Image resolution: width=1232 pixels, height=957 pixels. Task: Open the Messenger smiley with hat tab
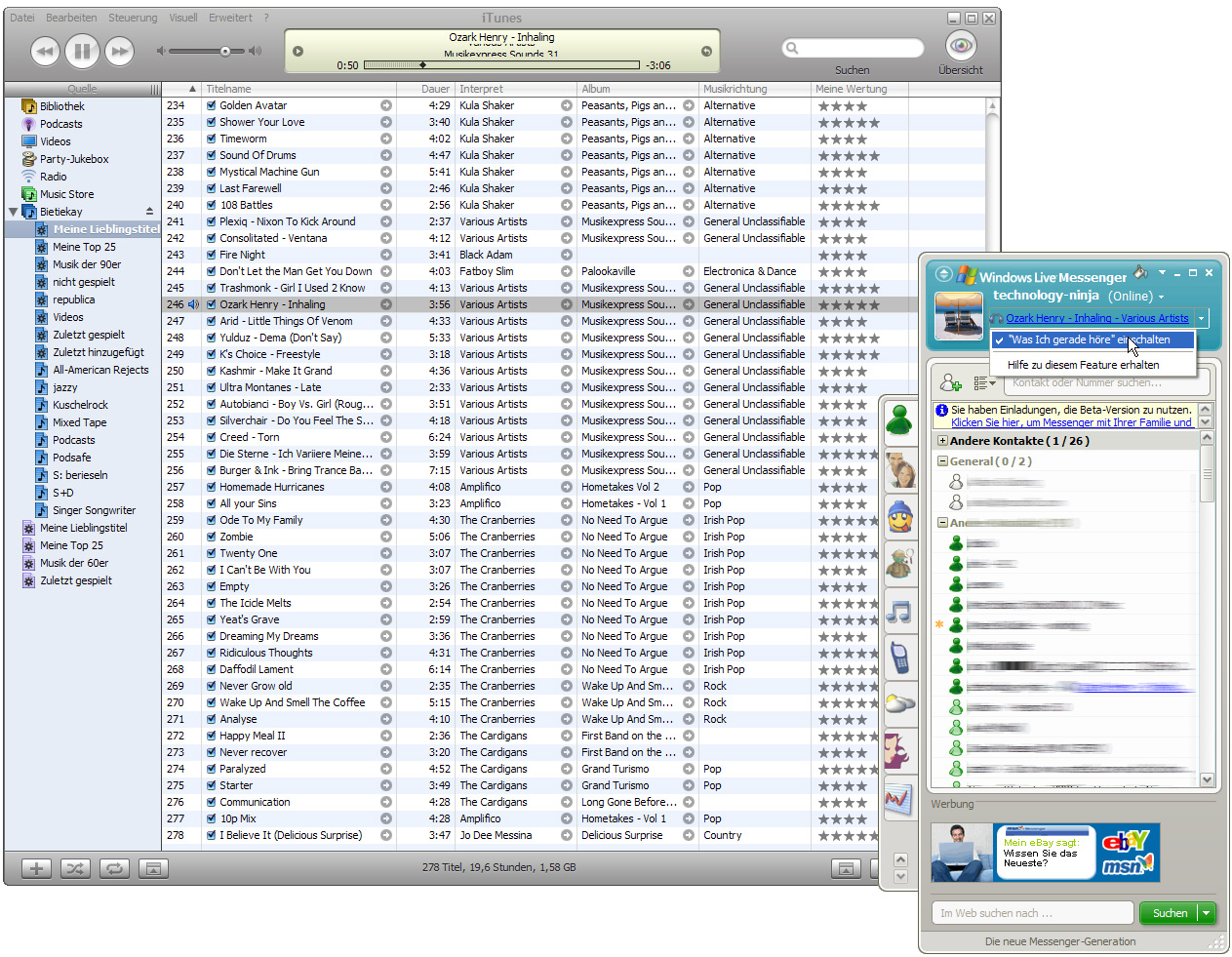click(x=899, y=517)
